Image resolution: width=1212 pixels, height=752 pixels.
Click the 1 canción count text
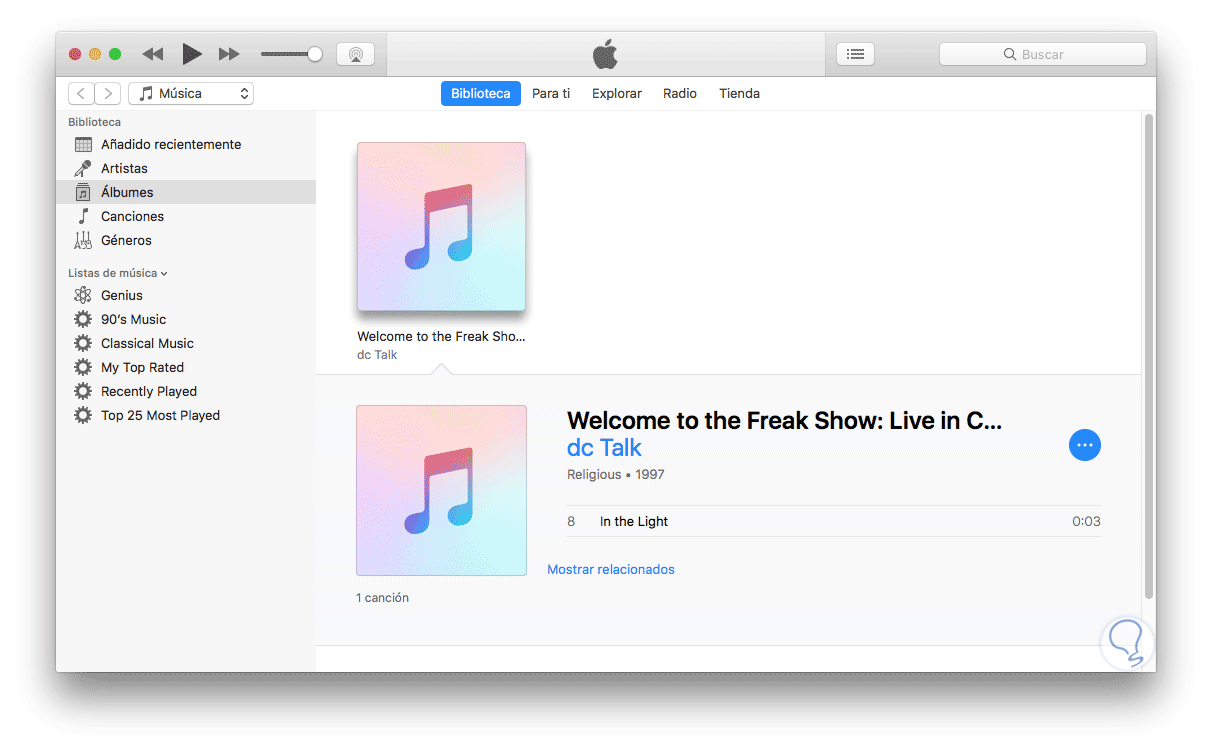[382, 598]
